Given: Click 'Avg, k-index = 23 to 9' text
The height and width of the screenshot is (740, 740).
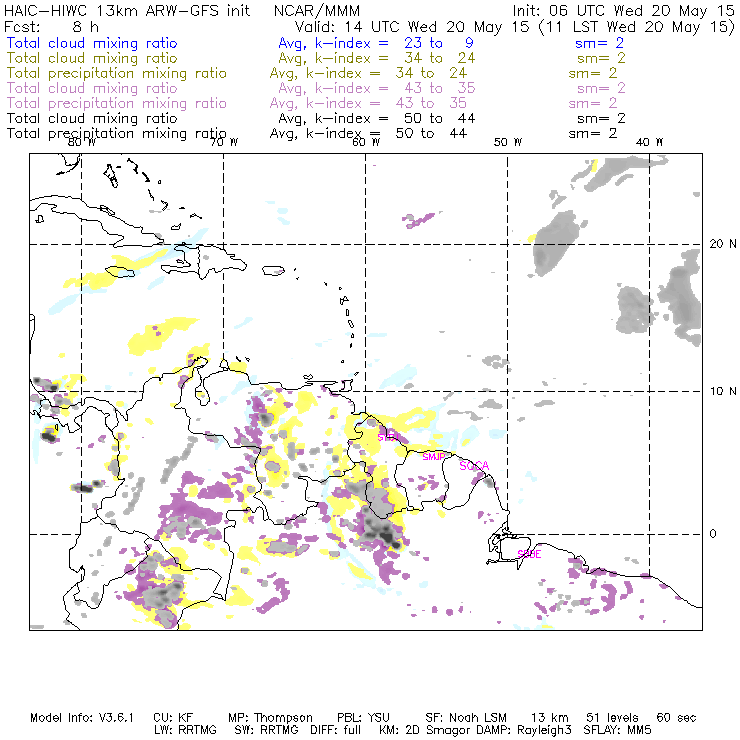Looking at the screenshot, I should click(x=376, y=43).
